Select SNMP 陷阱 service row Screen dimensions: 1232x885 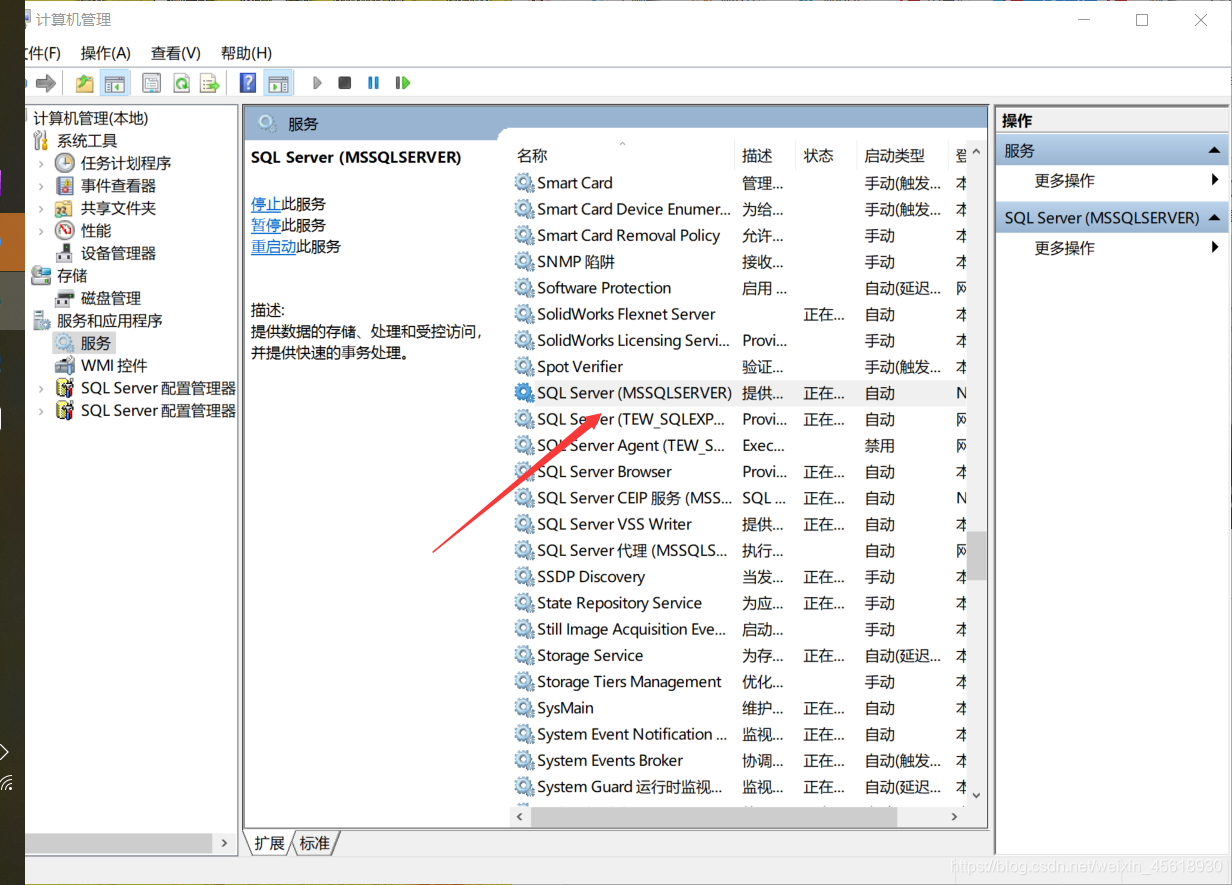point(738,262)
